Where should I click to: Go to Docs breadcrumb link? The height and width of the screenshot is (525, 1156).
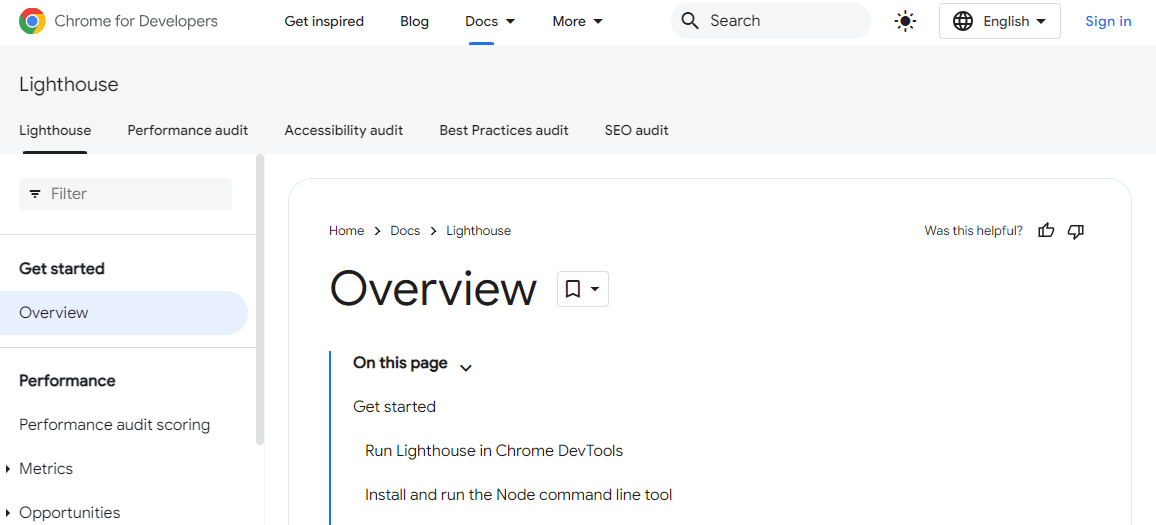(x=405, y=231)
